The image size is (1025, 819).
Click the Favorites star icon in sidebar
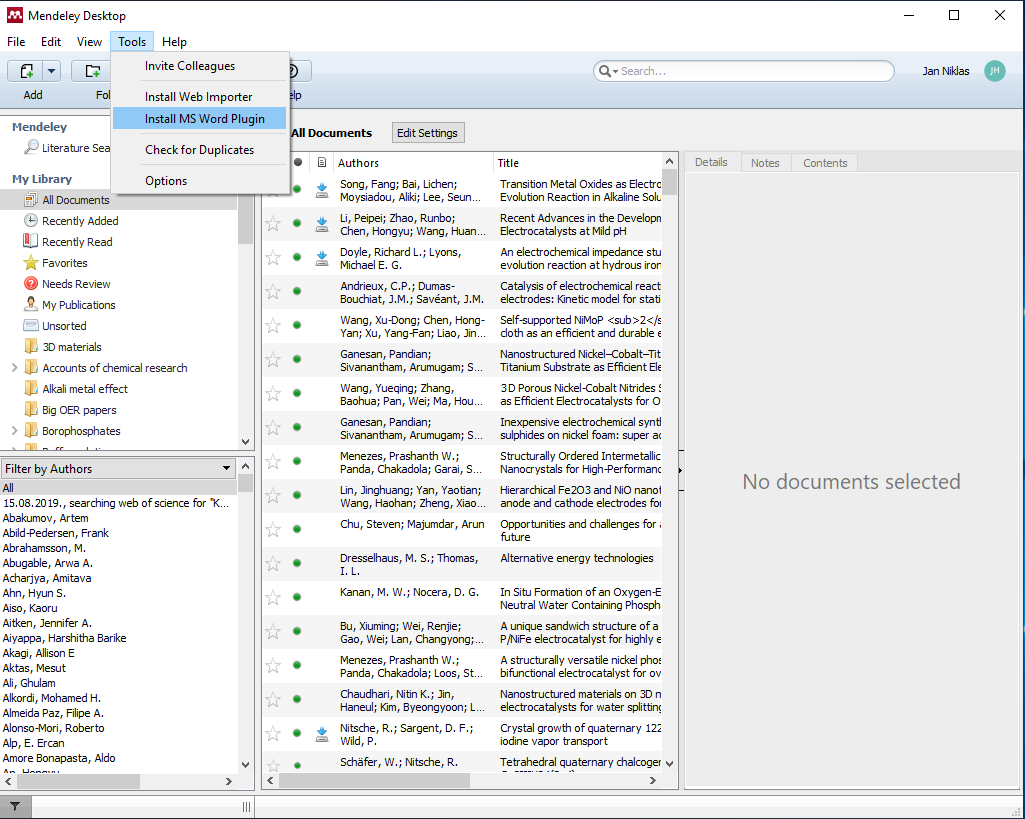31,263
